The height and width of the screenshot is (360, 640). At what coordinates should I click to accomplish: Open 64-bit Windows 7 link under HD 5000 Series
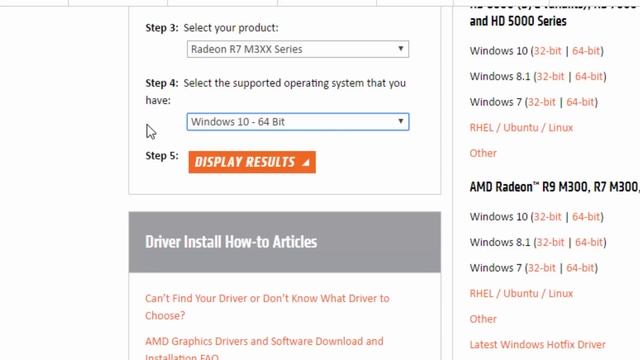tap(580, 102)
